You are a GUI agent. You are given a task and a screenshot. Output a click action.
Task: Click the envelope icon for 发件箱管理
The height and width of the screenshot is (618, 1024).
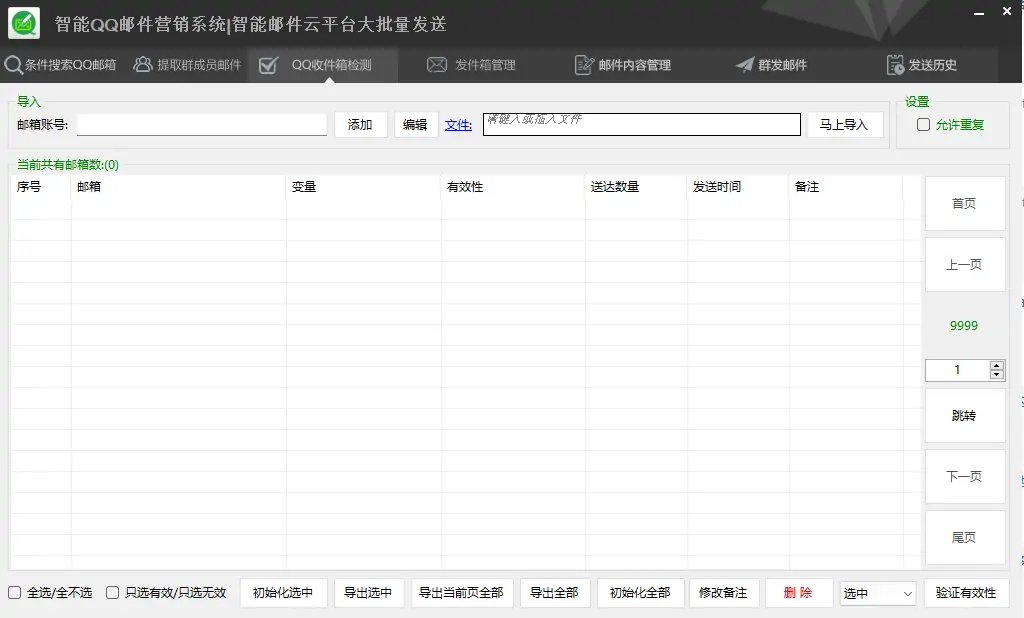click(x=437, y=65)
